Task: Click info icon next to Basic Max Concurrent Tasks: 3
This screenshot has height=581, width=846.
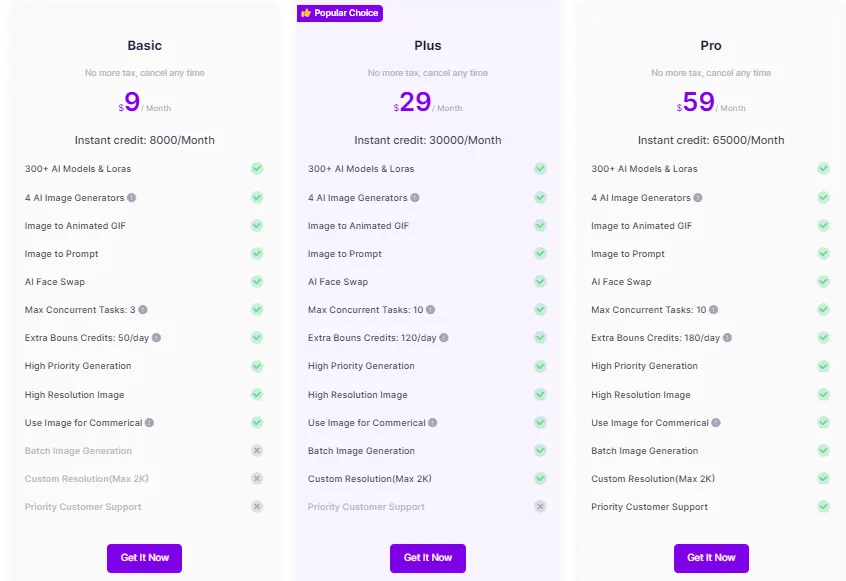Action: click(143, 310)
